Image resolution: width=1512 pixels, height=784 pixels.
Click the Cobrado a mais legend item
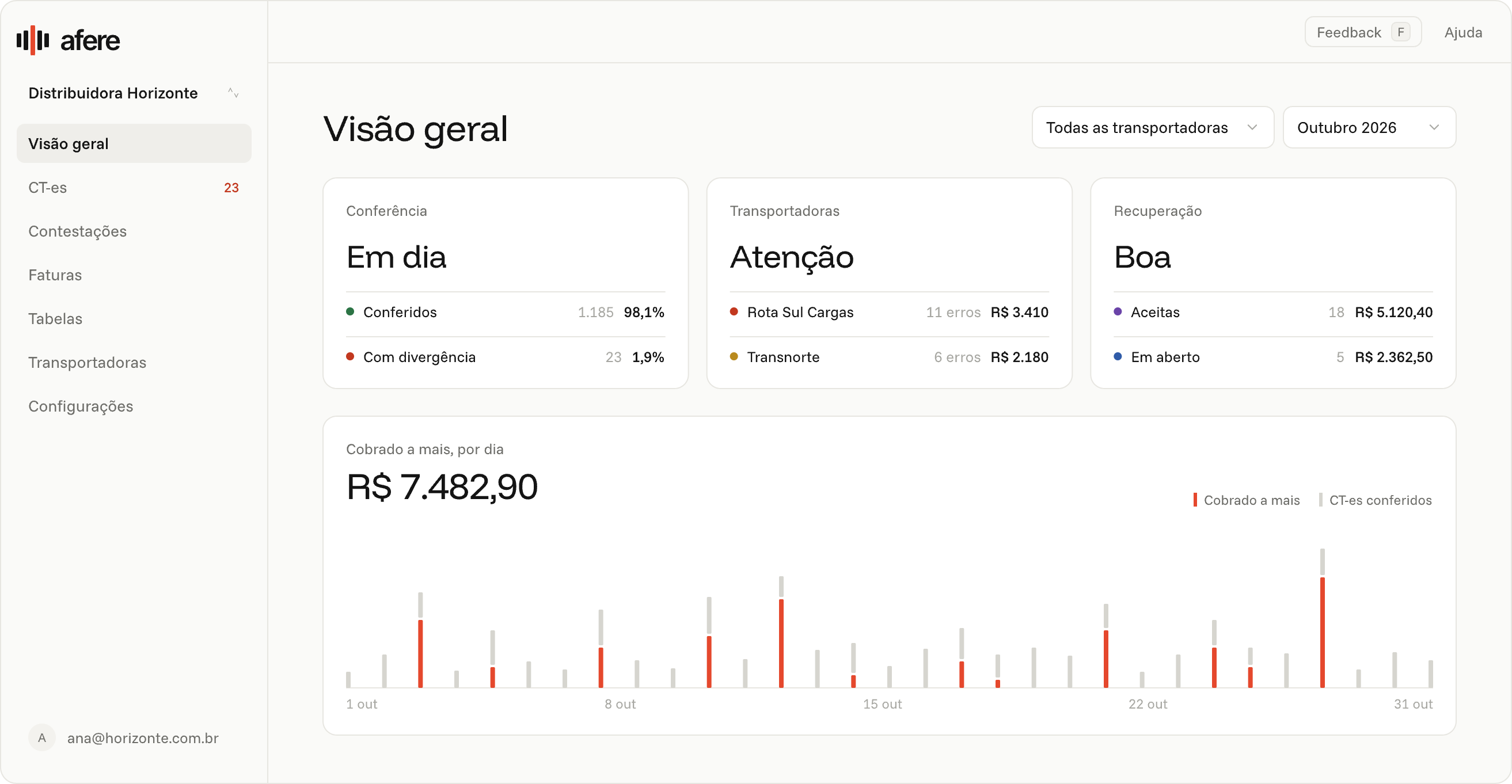[x=1247, y=500]
